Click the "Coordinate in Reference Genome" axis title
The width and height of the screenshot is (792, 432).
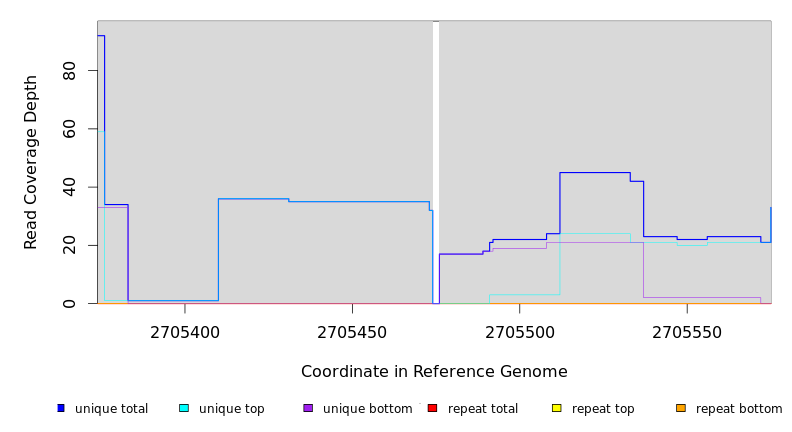(x=434, y=372)
